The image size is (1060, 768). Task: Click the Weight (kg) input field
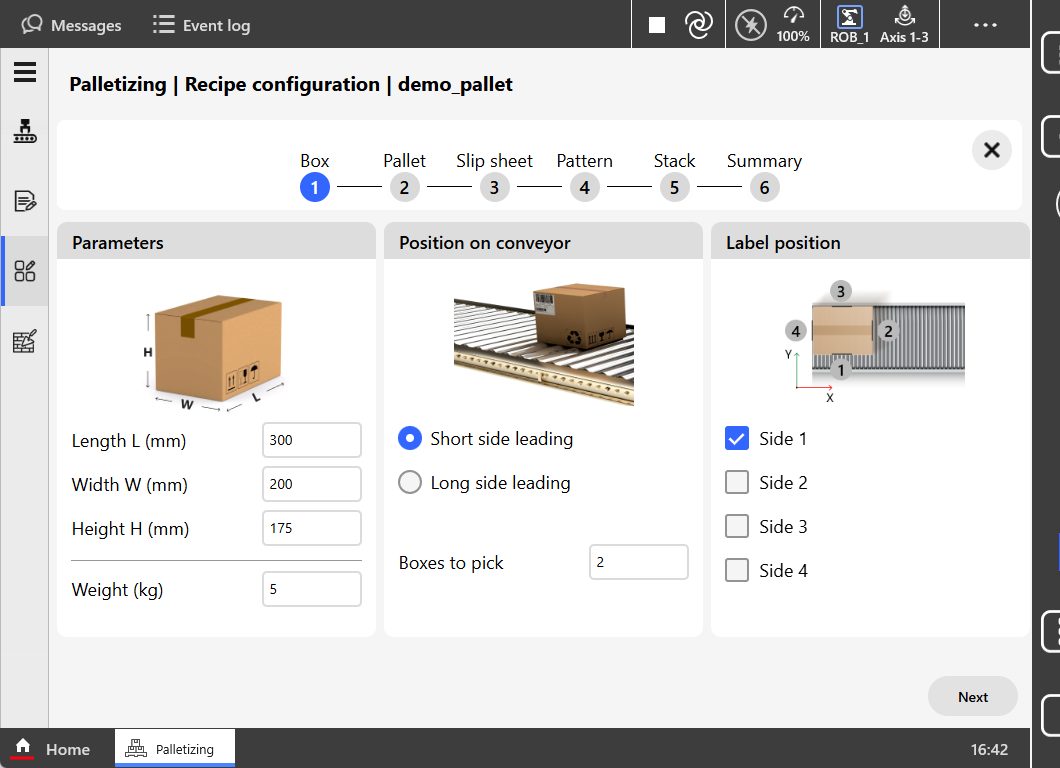click(312, 590)
